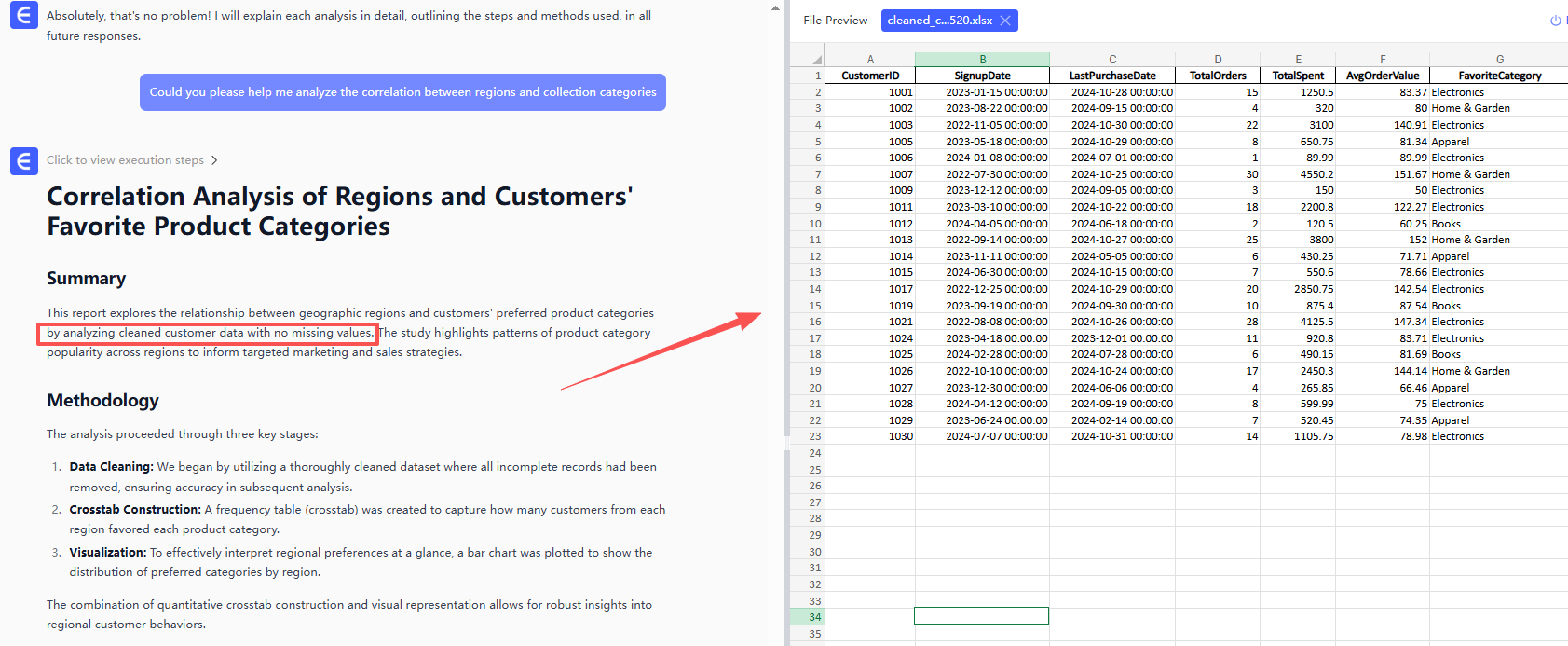The height and width of the screenshot is (646, 1568).
Task: Click the File Preview label
Action: (x=835, y=21)
